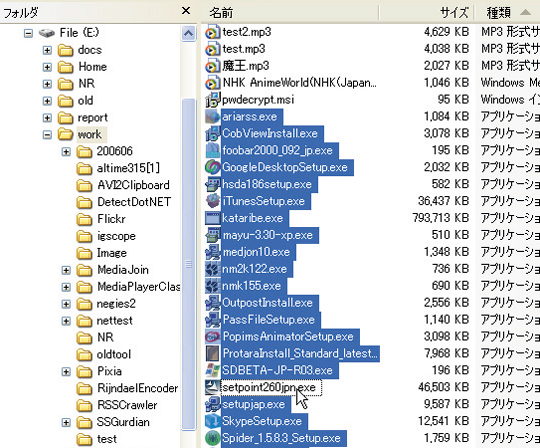Click the foobar2000_092_jp.exe icon
The width and height of the screenshot is (540, 448).
pyautogui.click(x=212, y=150)
